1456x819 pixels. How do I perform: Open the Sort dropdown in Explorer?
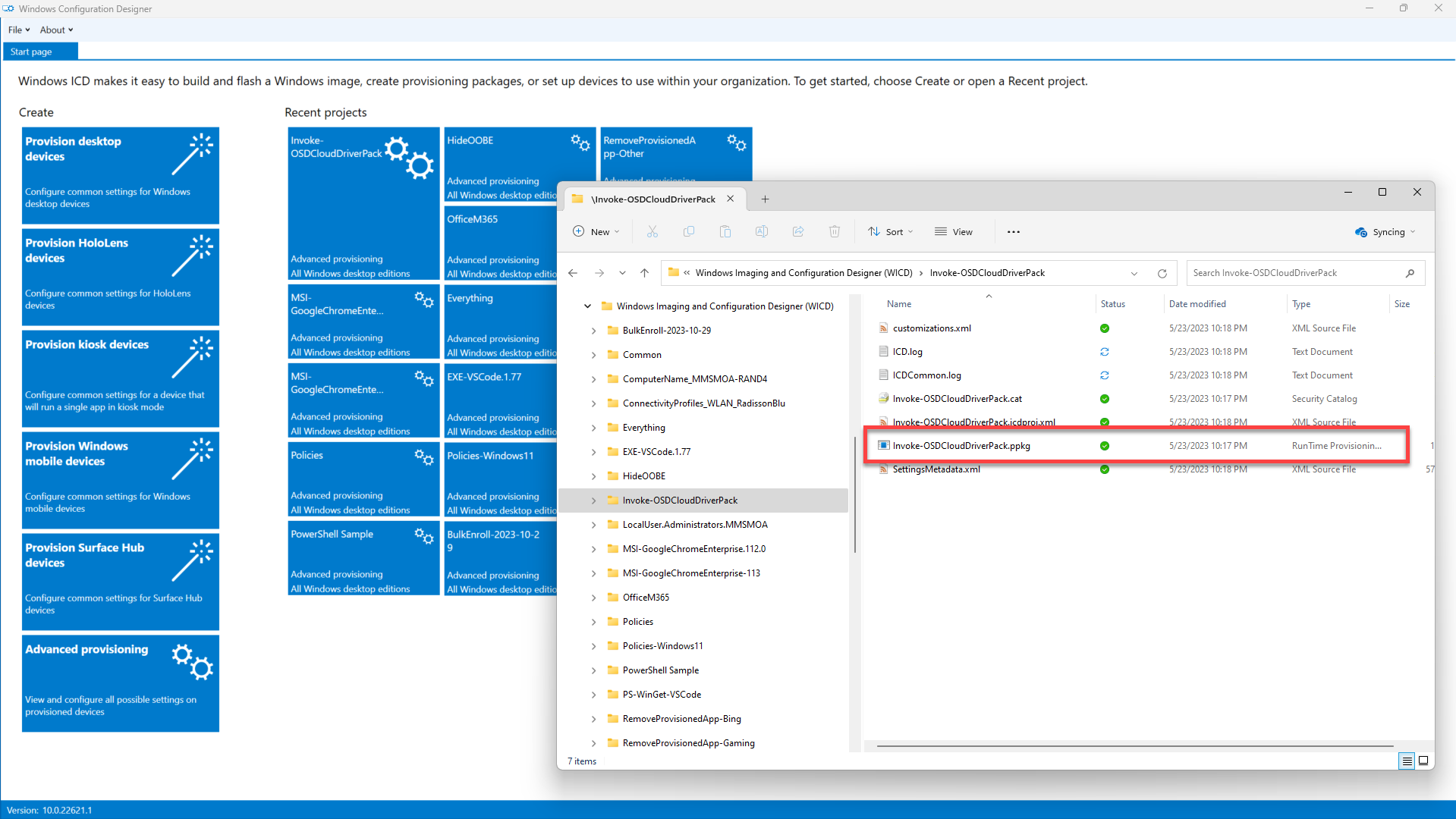[x=891, y=232]
